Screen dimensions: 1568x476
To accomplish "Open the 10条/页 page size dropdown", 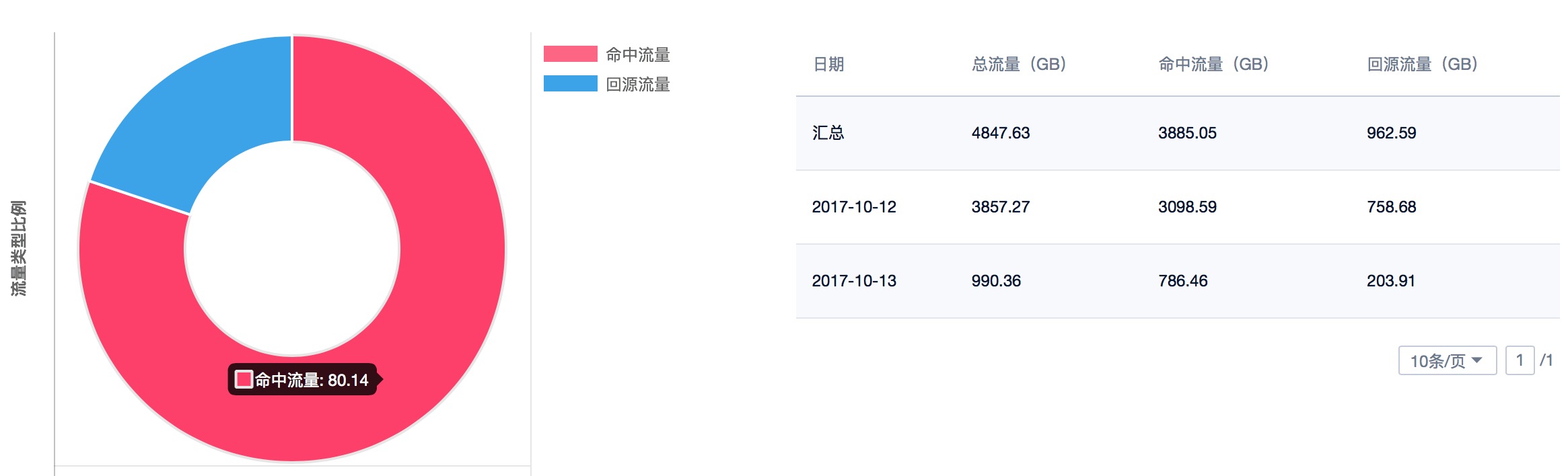I will pyautogui.click(x=1447, y=361).
